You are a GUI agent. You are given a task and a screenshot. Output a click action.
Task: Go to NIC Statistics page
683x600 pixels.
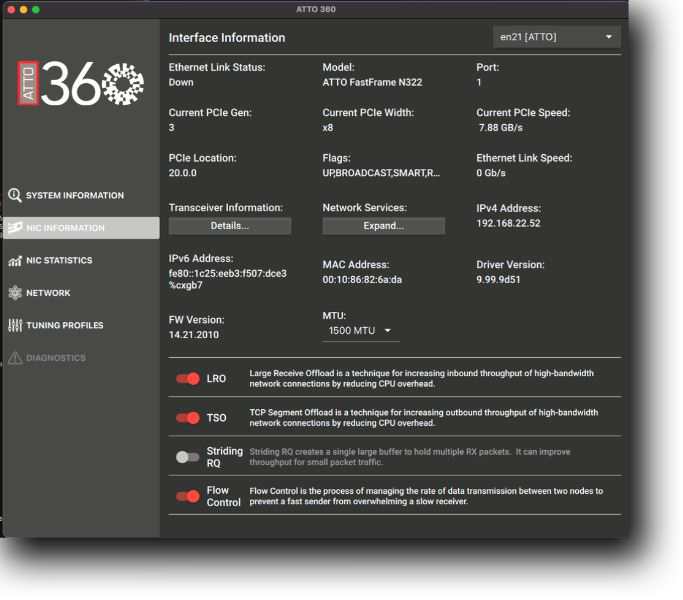81,261
